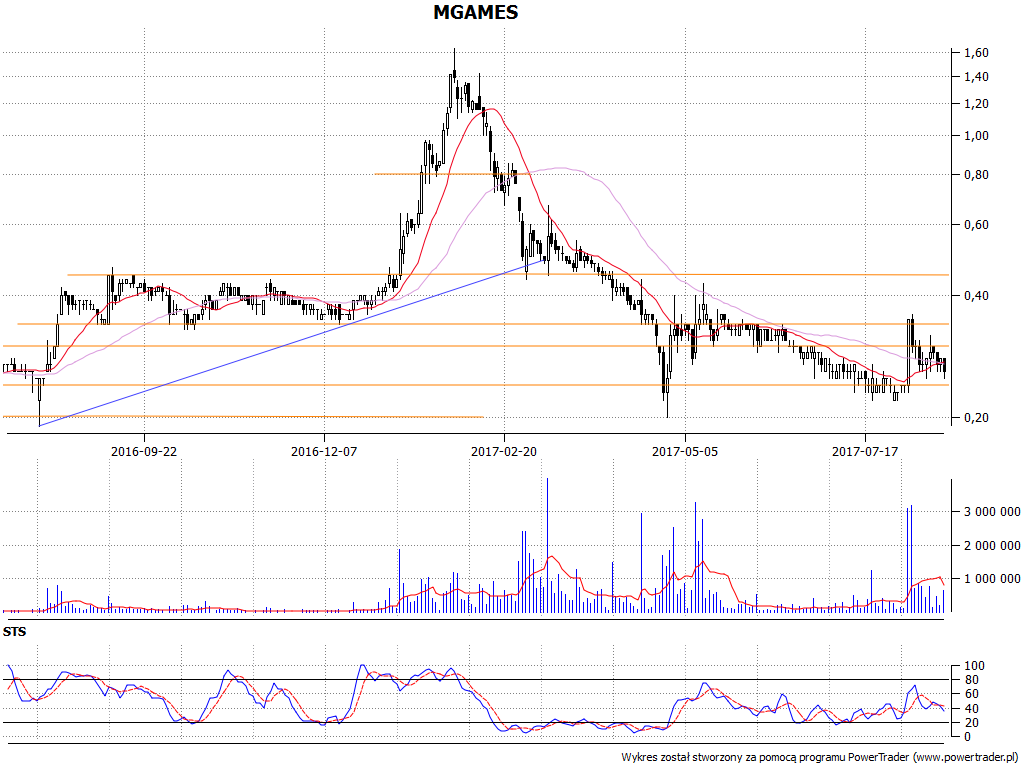Click the 2 000 000 volume label

coord(992,546)
